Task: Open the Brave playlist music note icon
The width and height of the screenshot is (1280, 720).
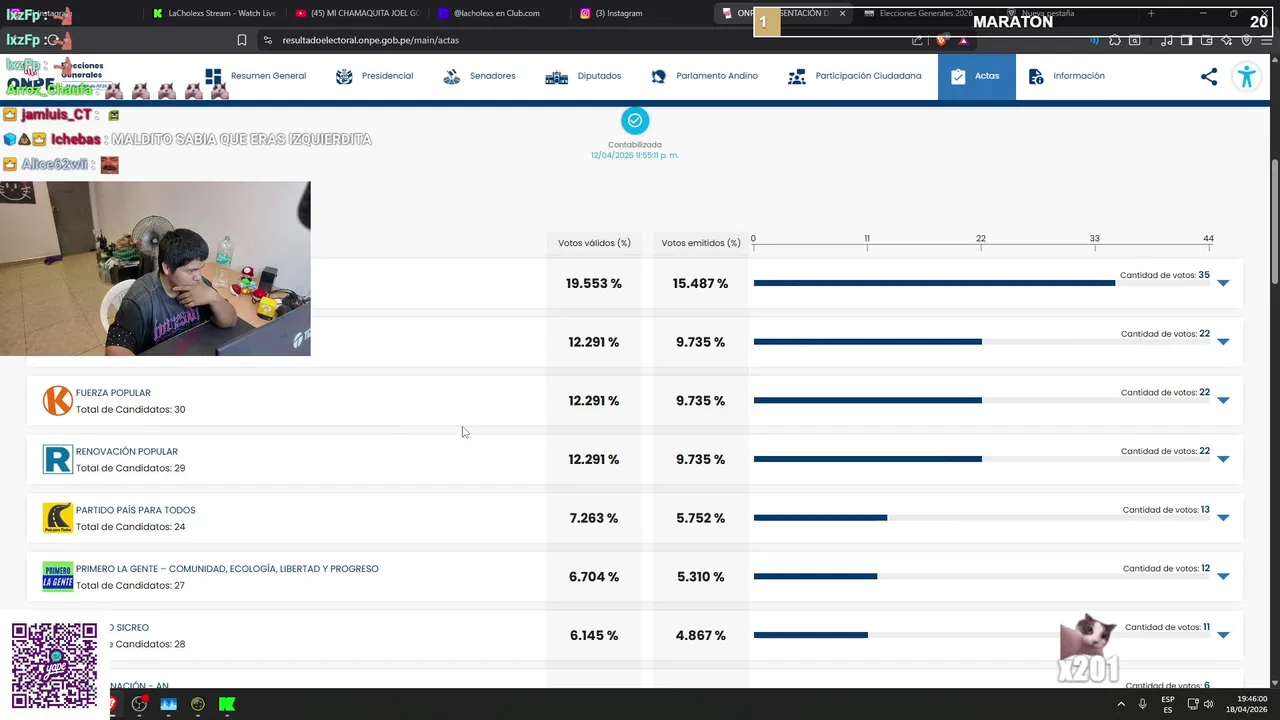Action: [1167, 40]
